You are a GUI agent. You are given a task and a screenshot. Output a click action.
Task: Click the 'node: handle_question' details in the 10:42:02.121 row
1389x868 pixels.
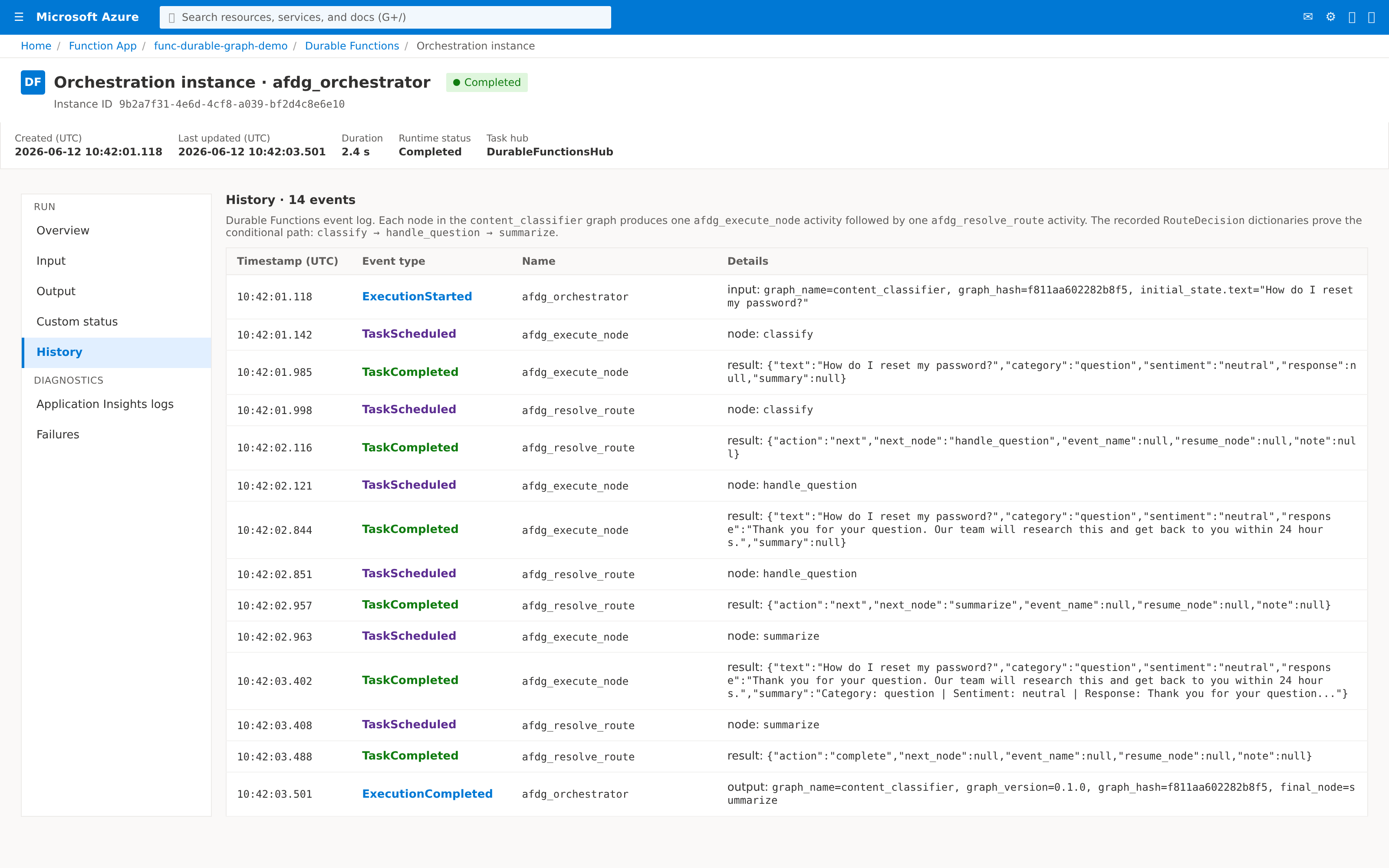pos(791,486)
